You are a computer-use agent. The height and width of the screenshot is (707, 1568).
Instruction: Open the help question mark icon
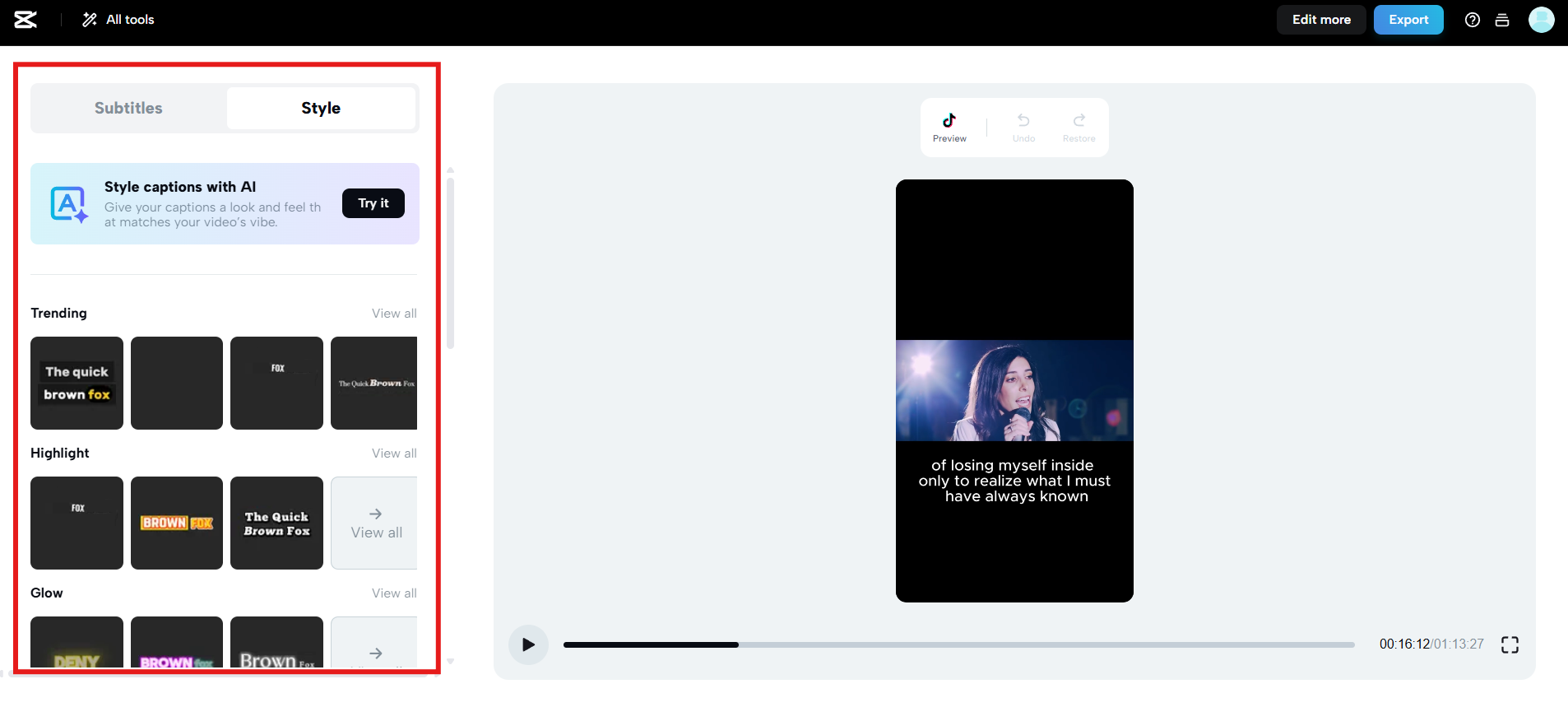tap(1473, 20)
